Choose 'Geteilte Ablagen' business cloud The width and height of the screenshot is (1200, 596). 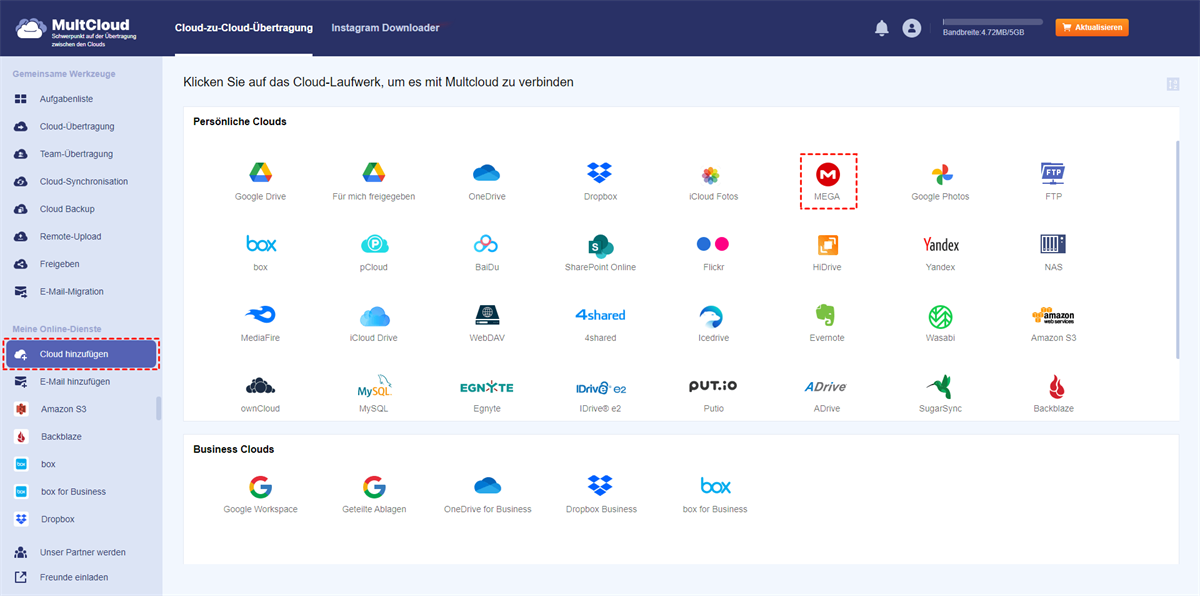(374, 487)
